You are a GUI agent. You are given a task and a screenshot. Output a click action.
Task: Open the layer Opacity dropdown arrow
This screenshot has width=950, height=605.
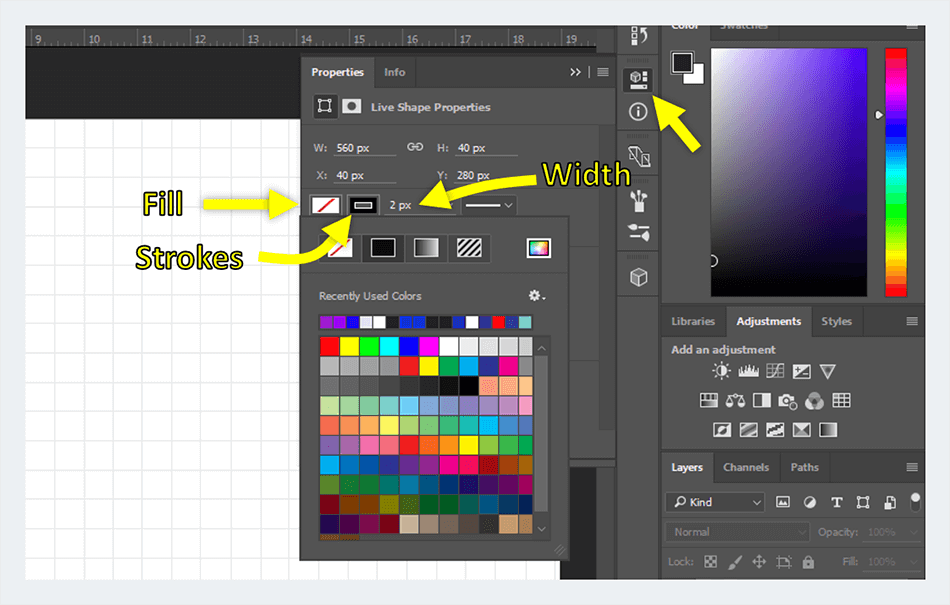(915, 532)
